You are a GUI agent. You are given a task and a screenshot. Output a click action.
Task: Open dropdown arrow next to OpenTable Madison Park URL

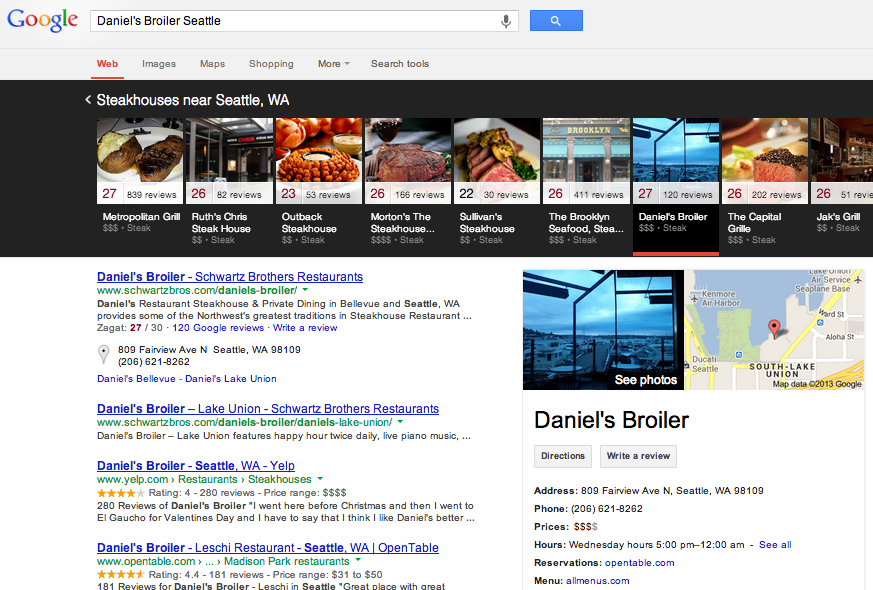[358, 560]
